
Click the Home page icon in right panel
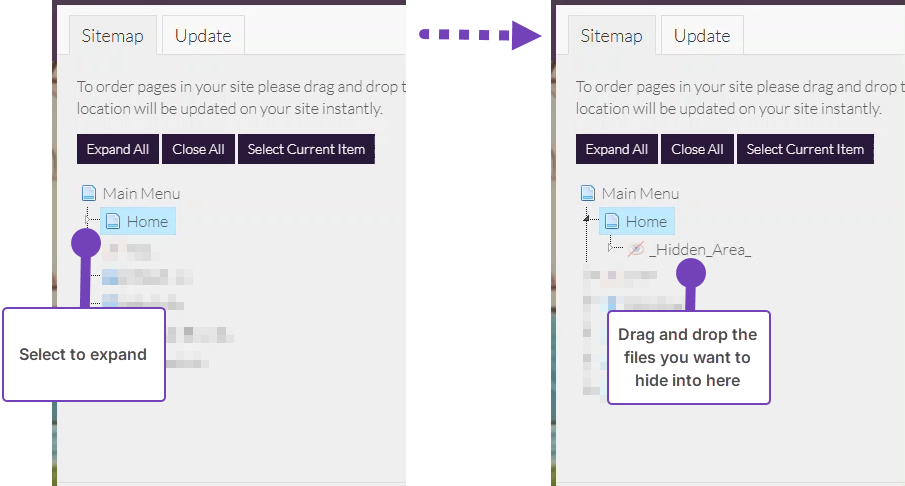(612, 221)
